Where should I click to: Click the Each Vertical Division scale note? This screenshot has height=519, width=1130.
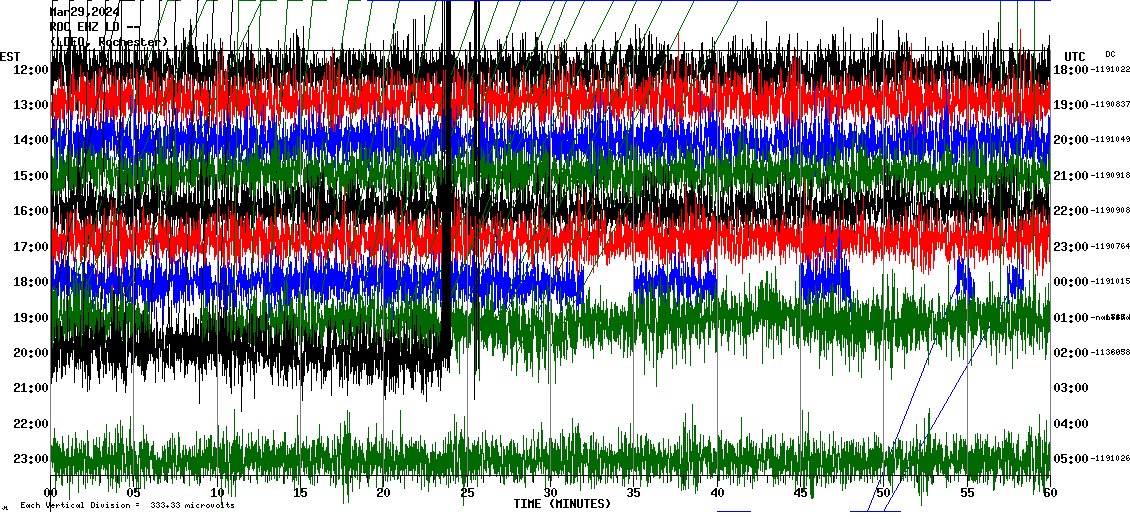coord(125,505)
